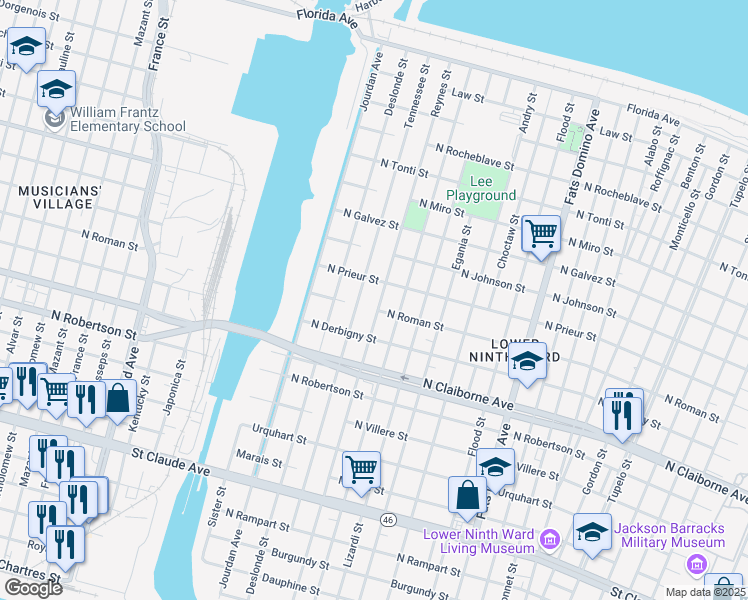Viewport: 748px width, 600px height.
Task: Click the Lower Ninth Ward Living Museum label
Action: click(478, 541)
